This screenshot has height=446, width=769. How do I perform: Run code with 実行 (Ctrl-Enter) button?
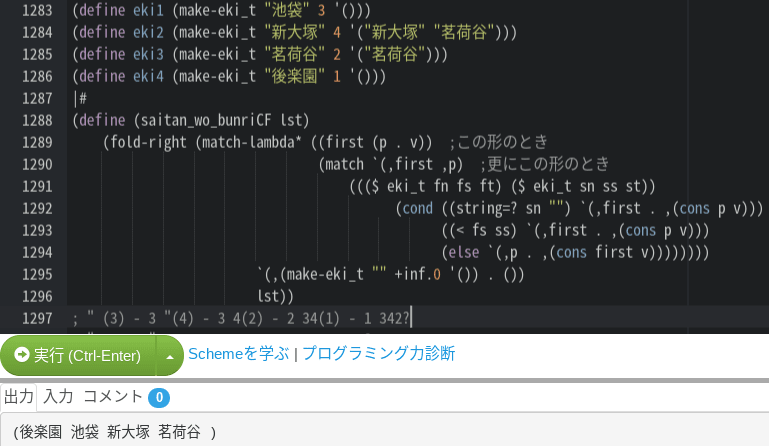pos(78,355)
